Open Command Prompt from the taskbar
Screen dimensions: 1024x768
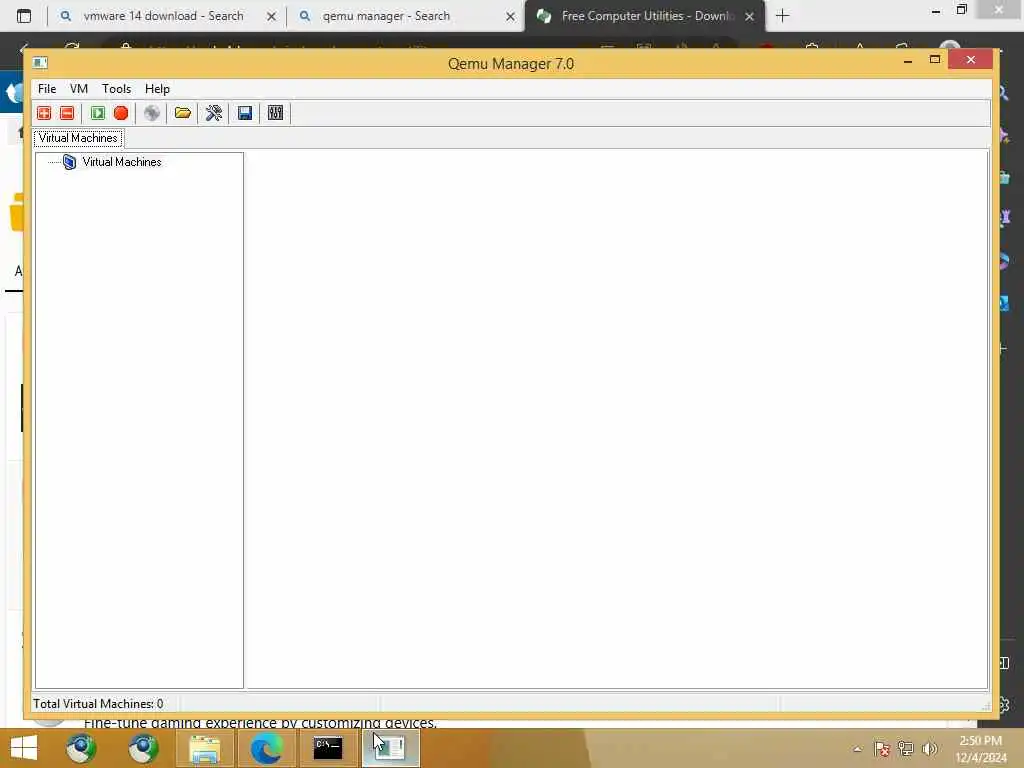coord(328,748)
